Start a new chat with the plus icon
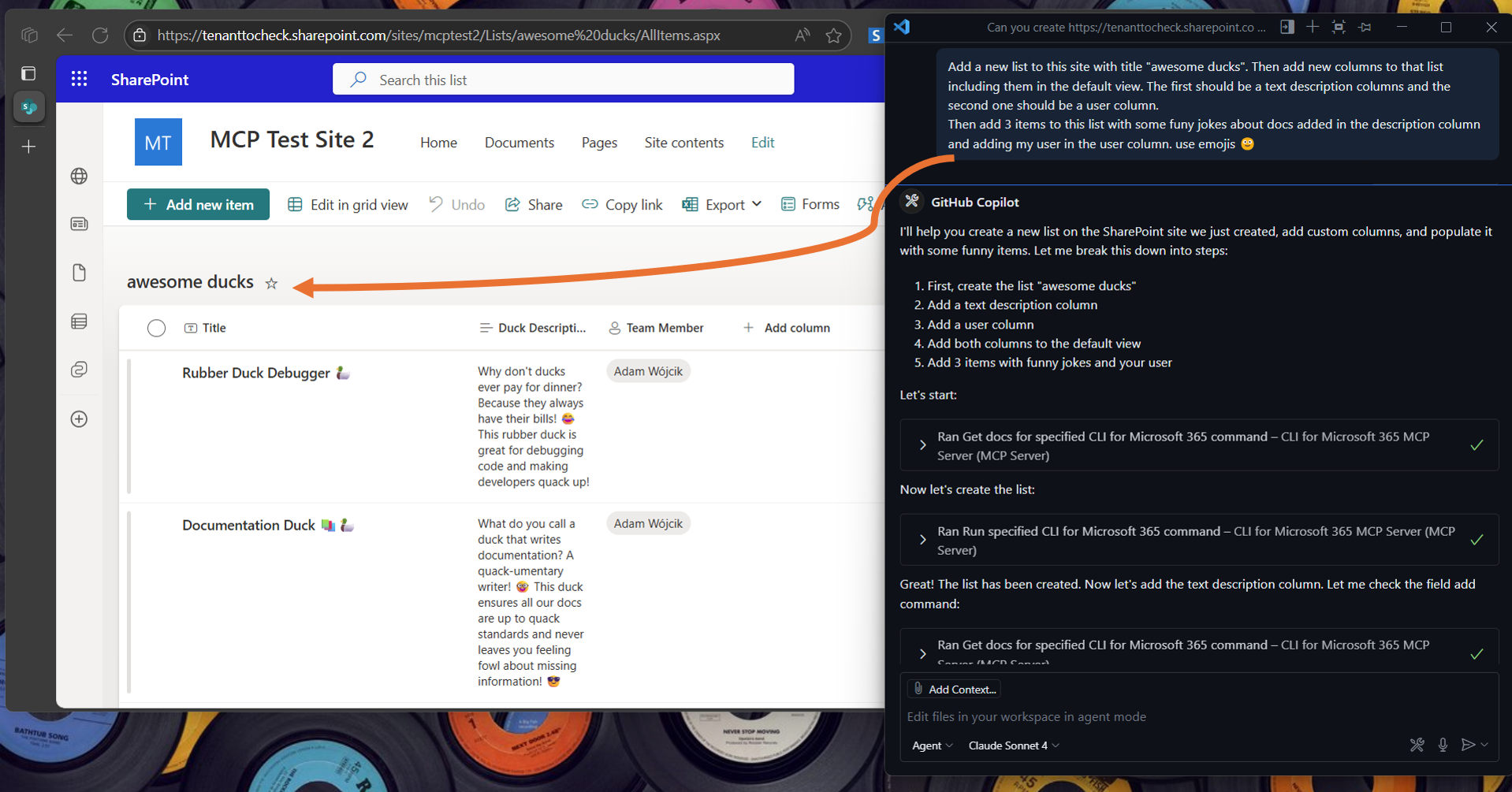This screenshot has width=1512, height=792. [x=1313, y=26]
